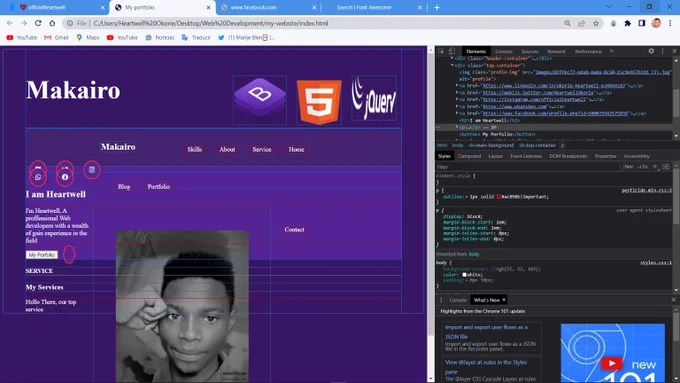Expand the instagram anchor node
Screen dimensions: 680x383
[x=457, y=99]
